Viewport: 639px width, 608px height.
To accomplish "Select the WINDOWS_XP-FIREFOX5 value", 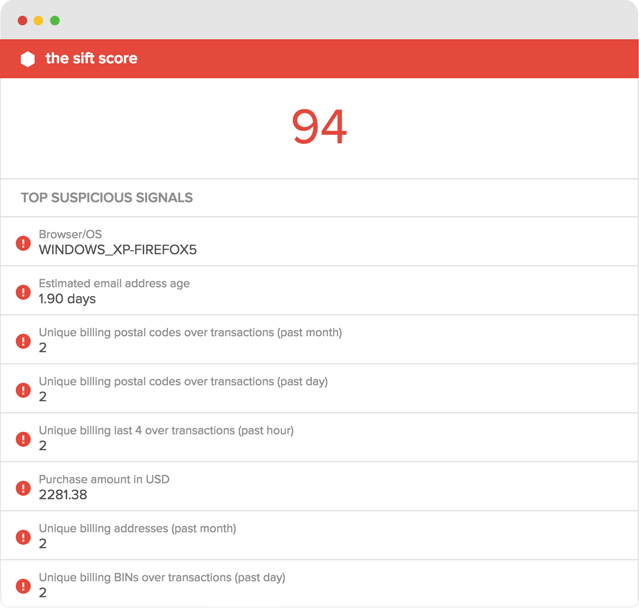I will pos(118,250).
